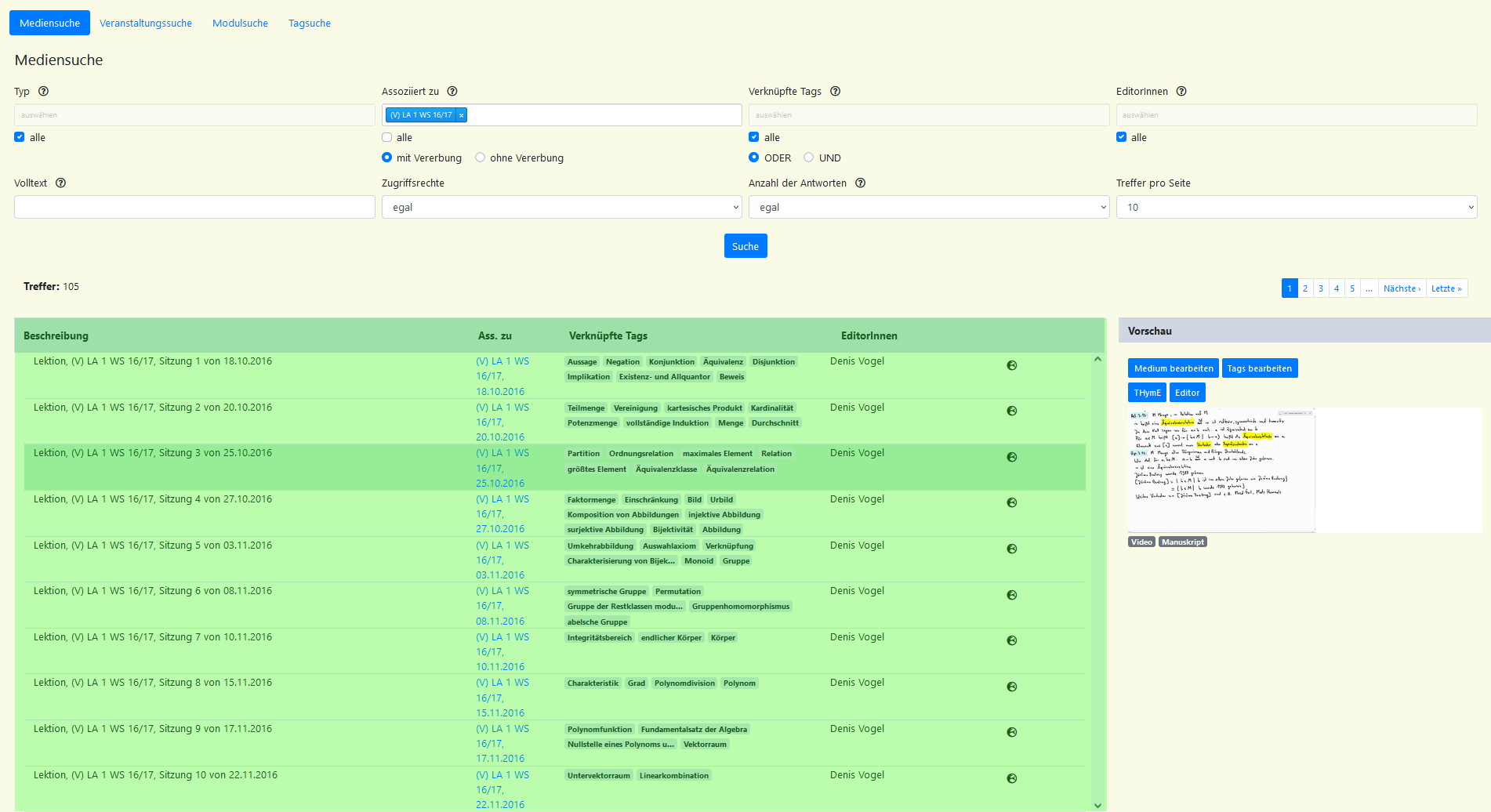Click the Anzahl der Antworten help icon
1491x812 pixels.
click(x=860, y=183)
